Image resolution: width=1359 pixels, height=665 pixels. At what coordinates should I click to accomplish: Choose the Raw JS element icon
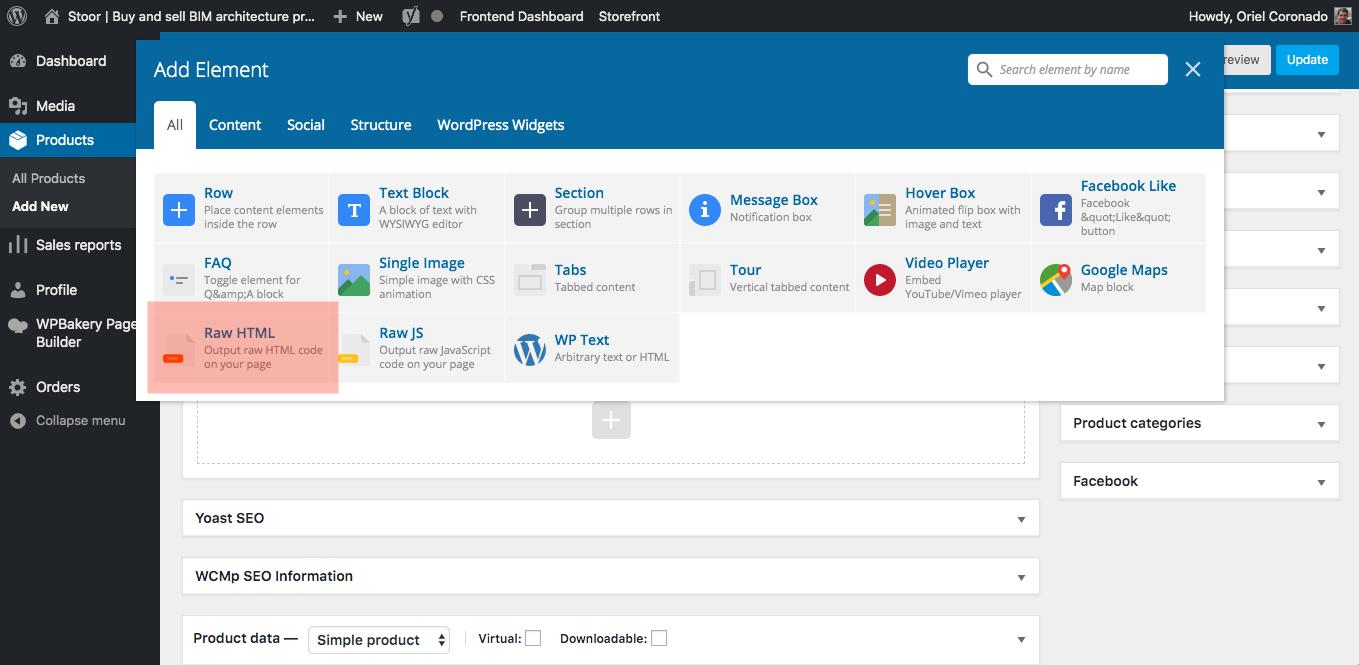click(354, 350)
